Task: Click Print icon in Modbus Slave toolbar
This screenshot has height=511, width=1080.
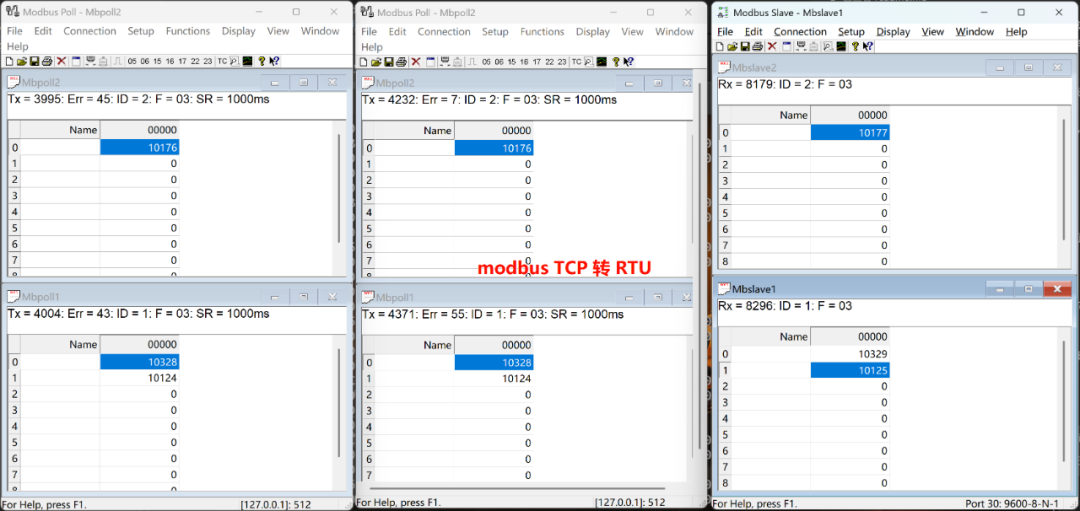Action: click(757, 46)
